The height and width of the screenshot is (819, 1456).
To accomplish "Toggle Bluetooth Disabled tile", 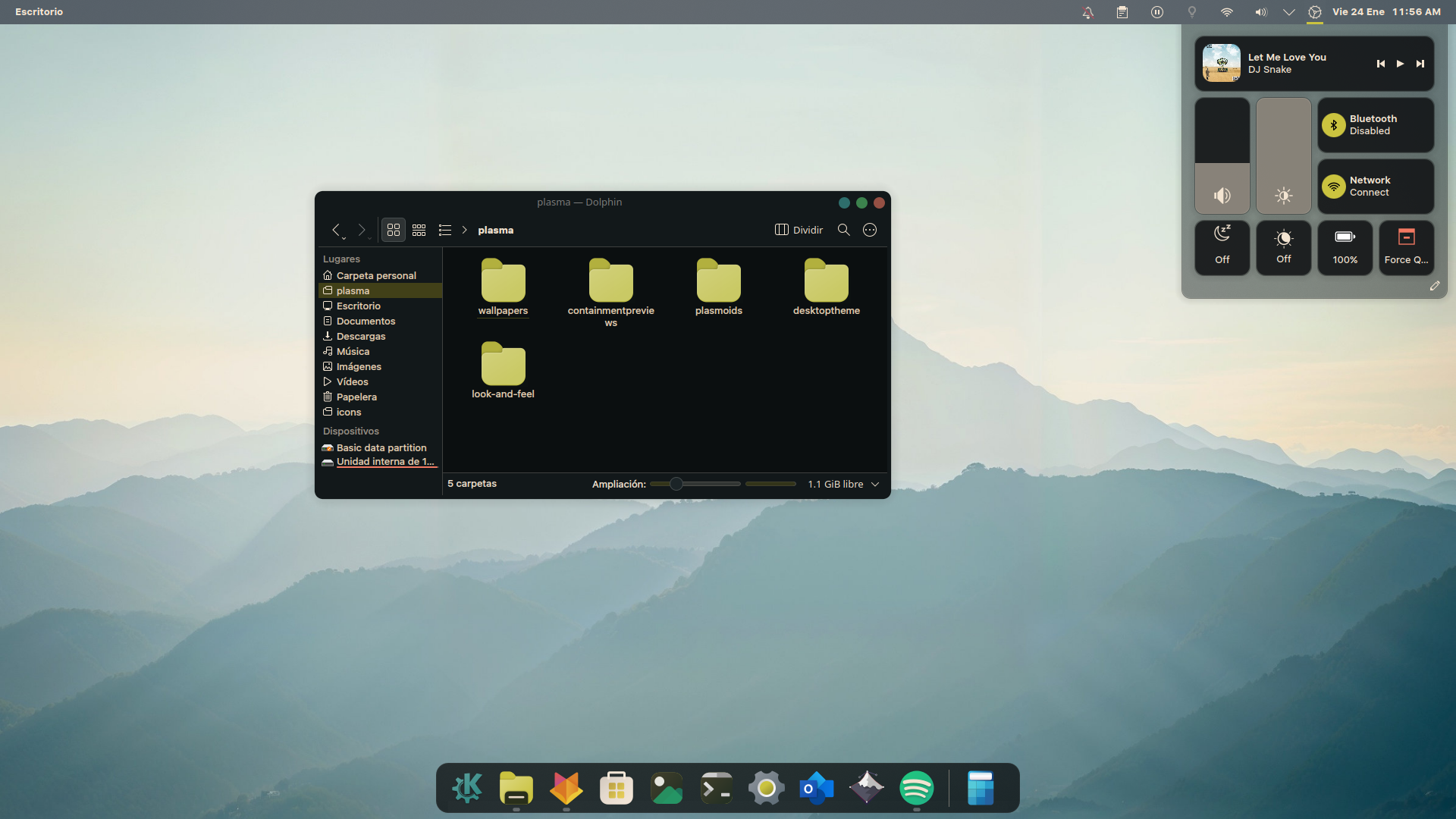I will 1376,125.
